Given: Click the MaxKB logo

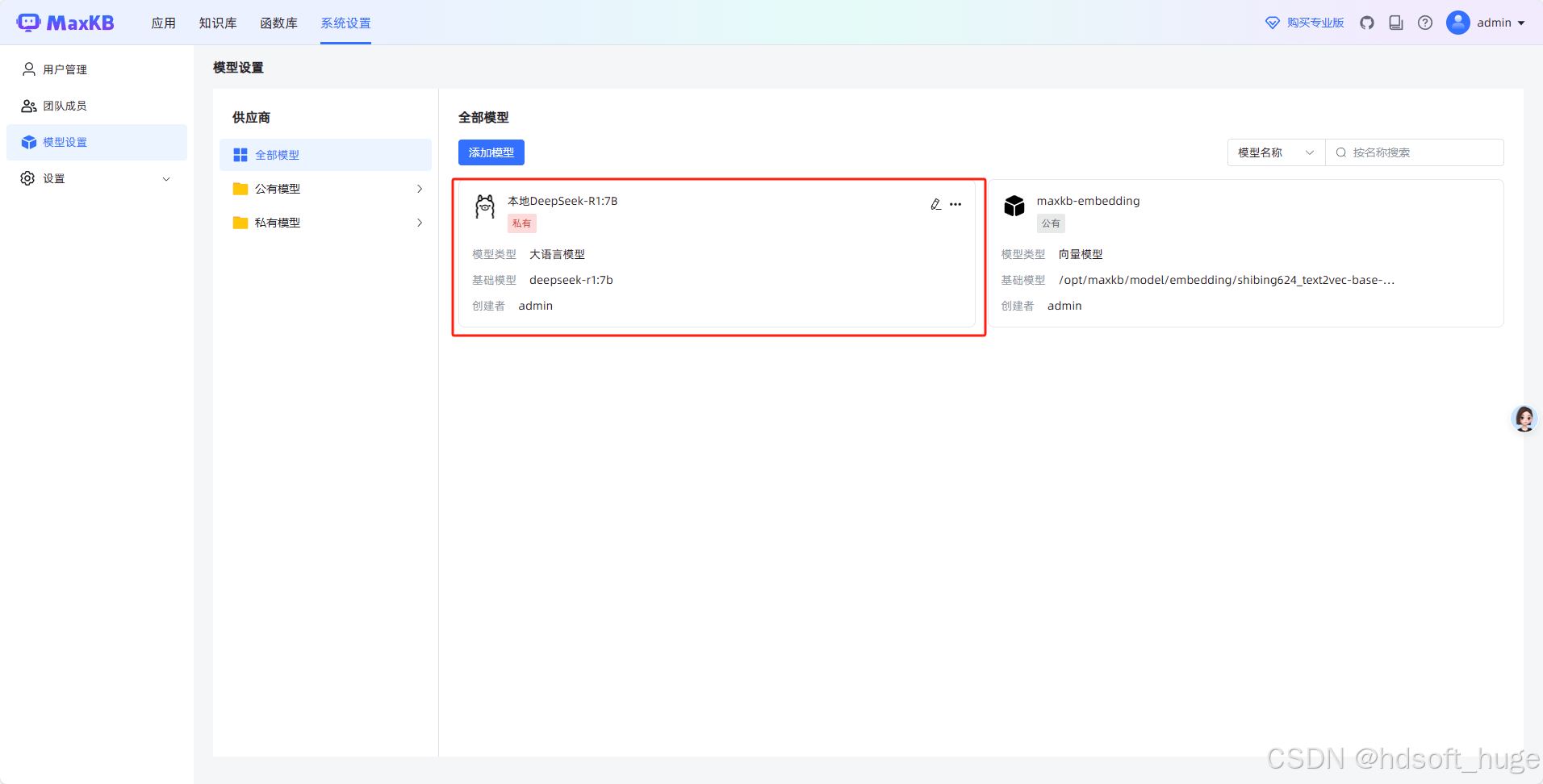Looking at the screenshot, I should [x=65, y=23].
